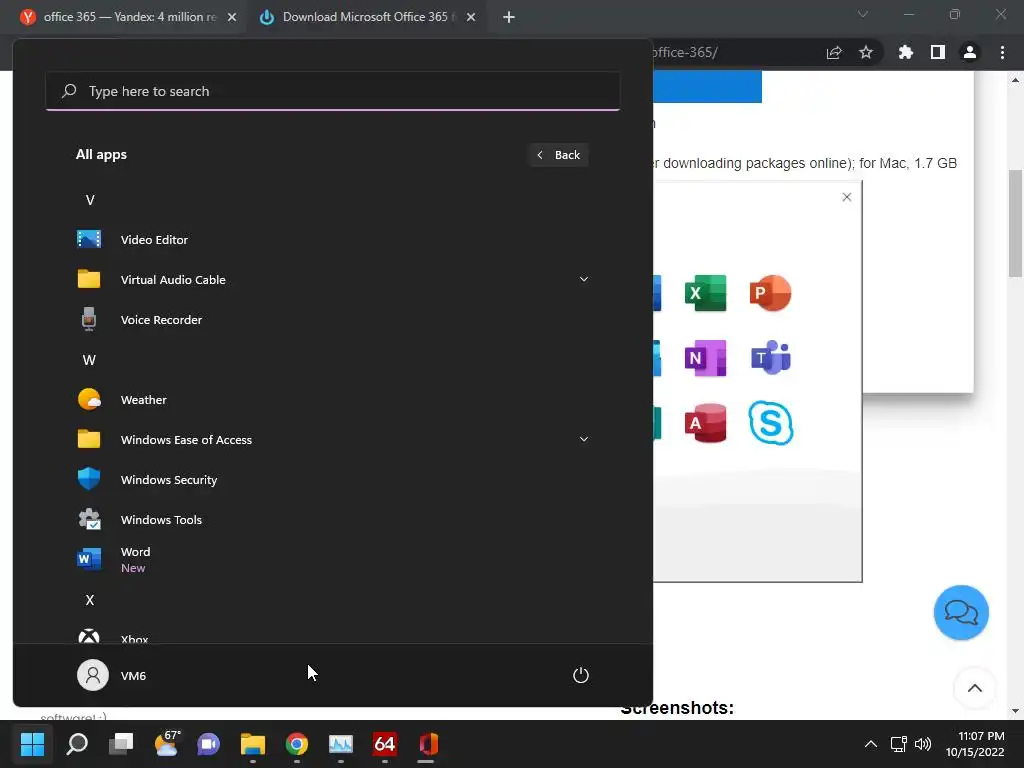Open Chat app on taskbar

pos(208,744)
